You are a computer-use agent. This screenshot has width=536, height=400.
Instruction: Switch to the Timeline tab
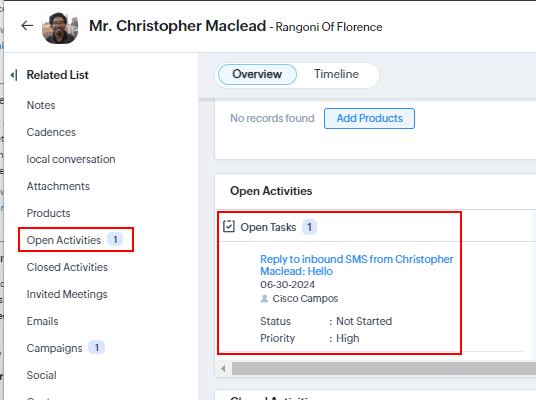click(x=336, y=74)
